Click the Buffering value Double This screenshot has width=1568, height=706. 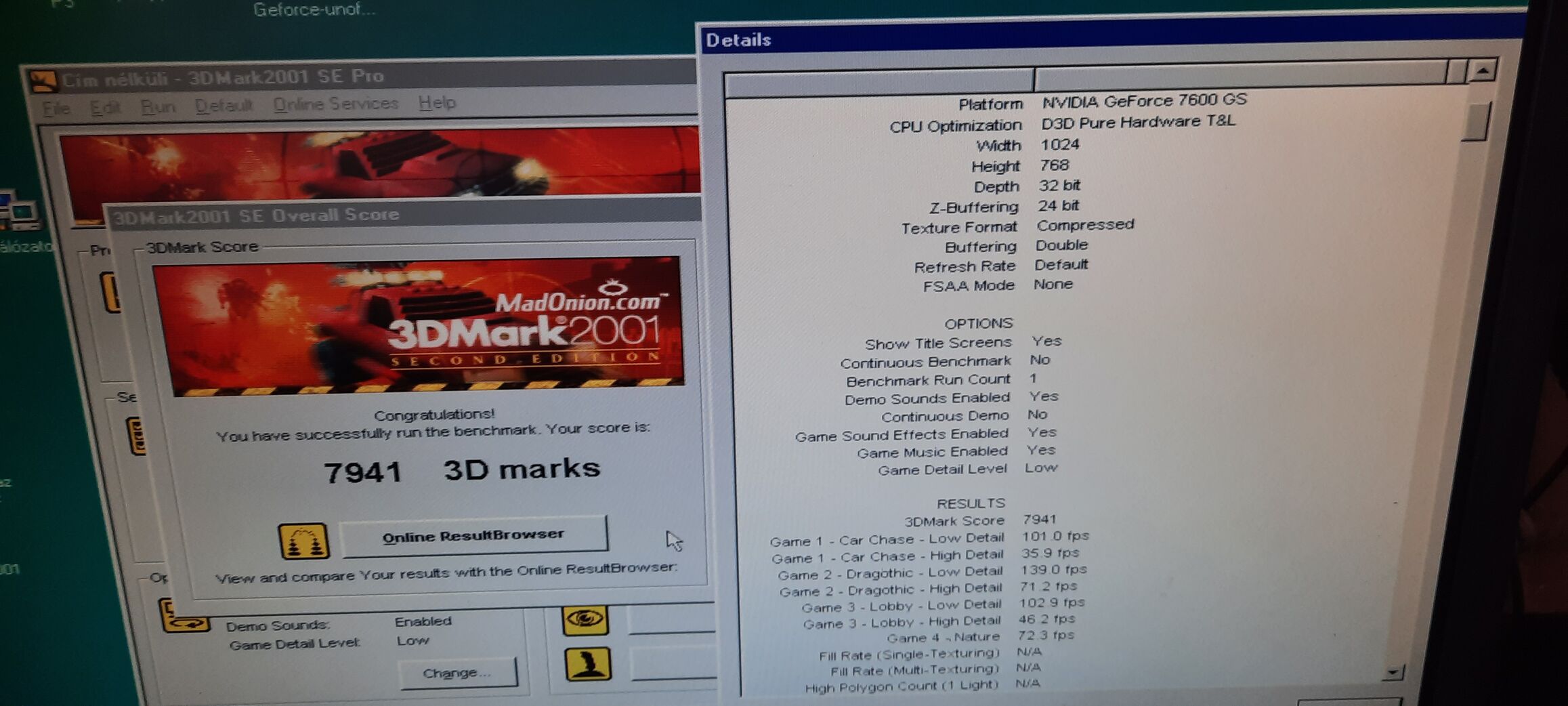[x=1061, y=245]
